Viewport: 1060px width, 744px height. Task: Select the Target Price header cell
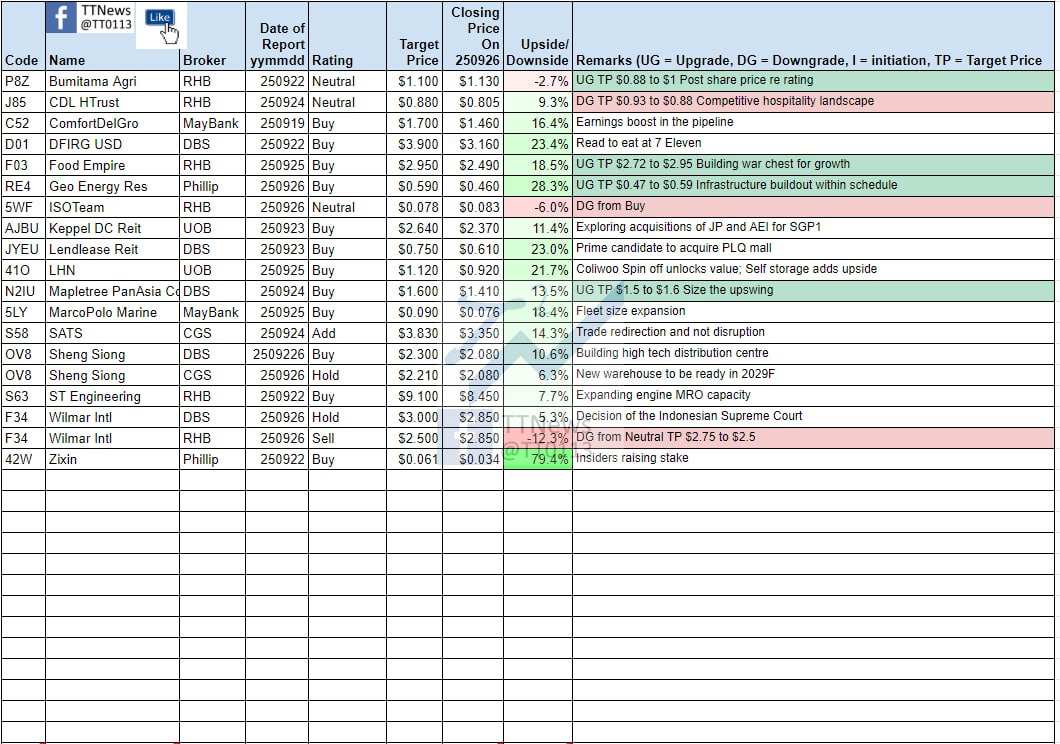pyautogui.click(x=414, y=36)
